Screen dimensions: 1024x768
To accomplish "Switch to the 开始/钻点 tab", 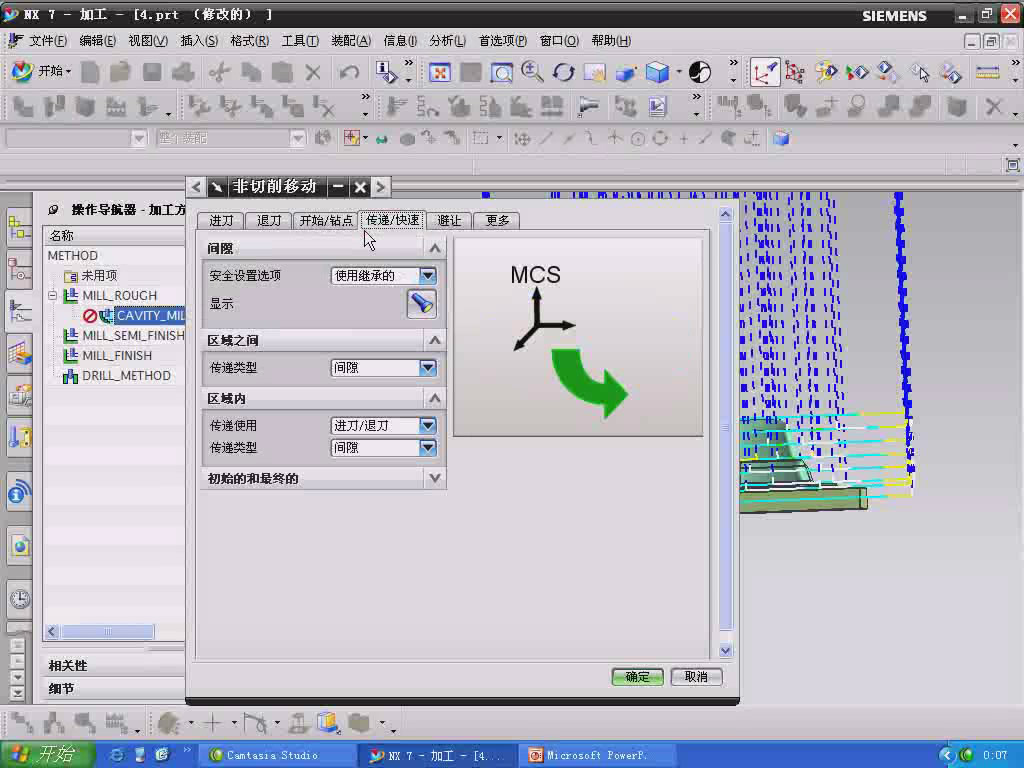I will (x=326, y=221).
